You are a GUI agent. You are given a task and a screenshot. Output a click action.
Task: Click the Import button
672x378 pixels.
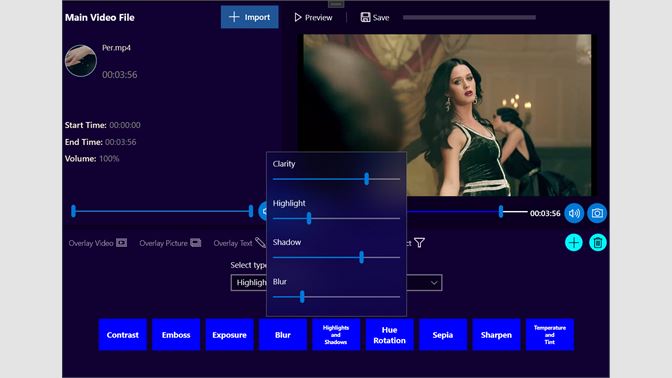pos(249,17)
